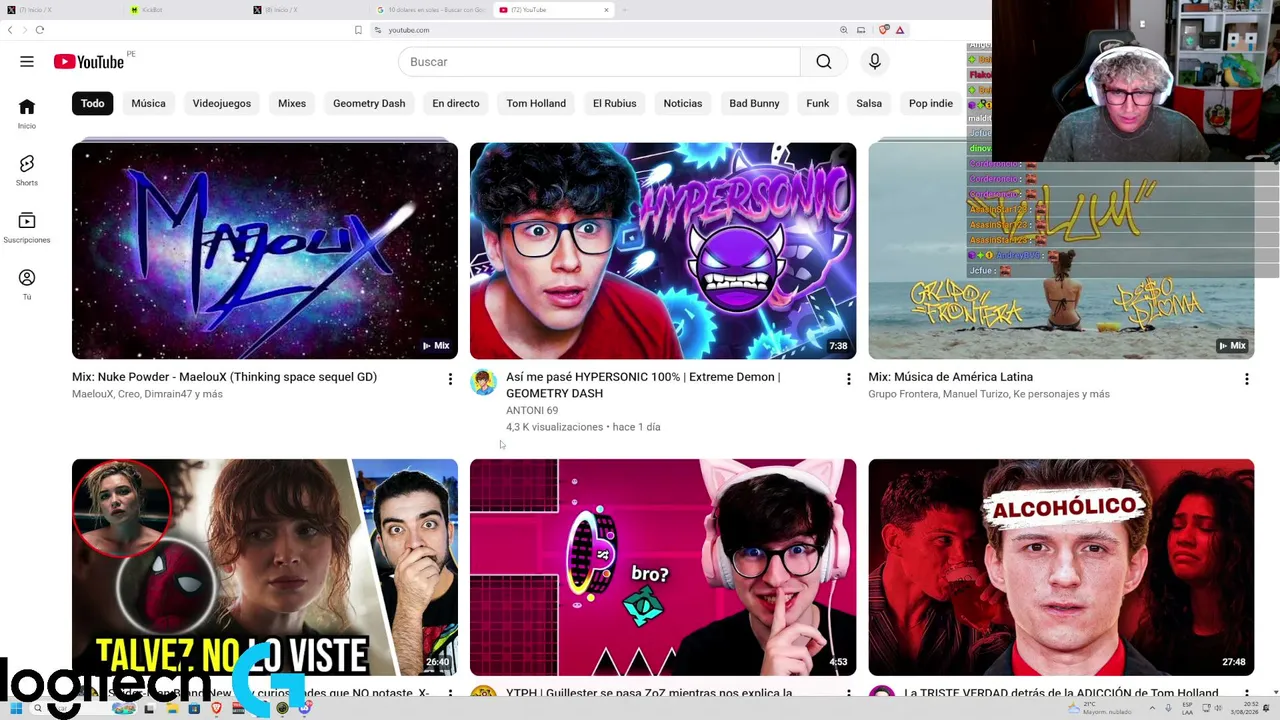Switch to the KickBot browser tab

[x=185, y=10]
